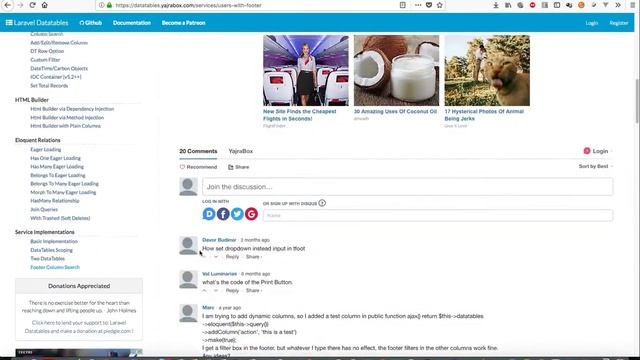
Task: Save page to Pocket icon
Action: coord(429,5)
